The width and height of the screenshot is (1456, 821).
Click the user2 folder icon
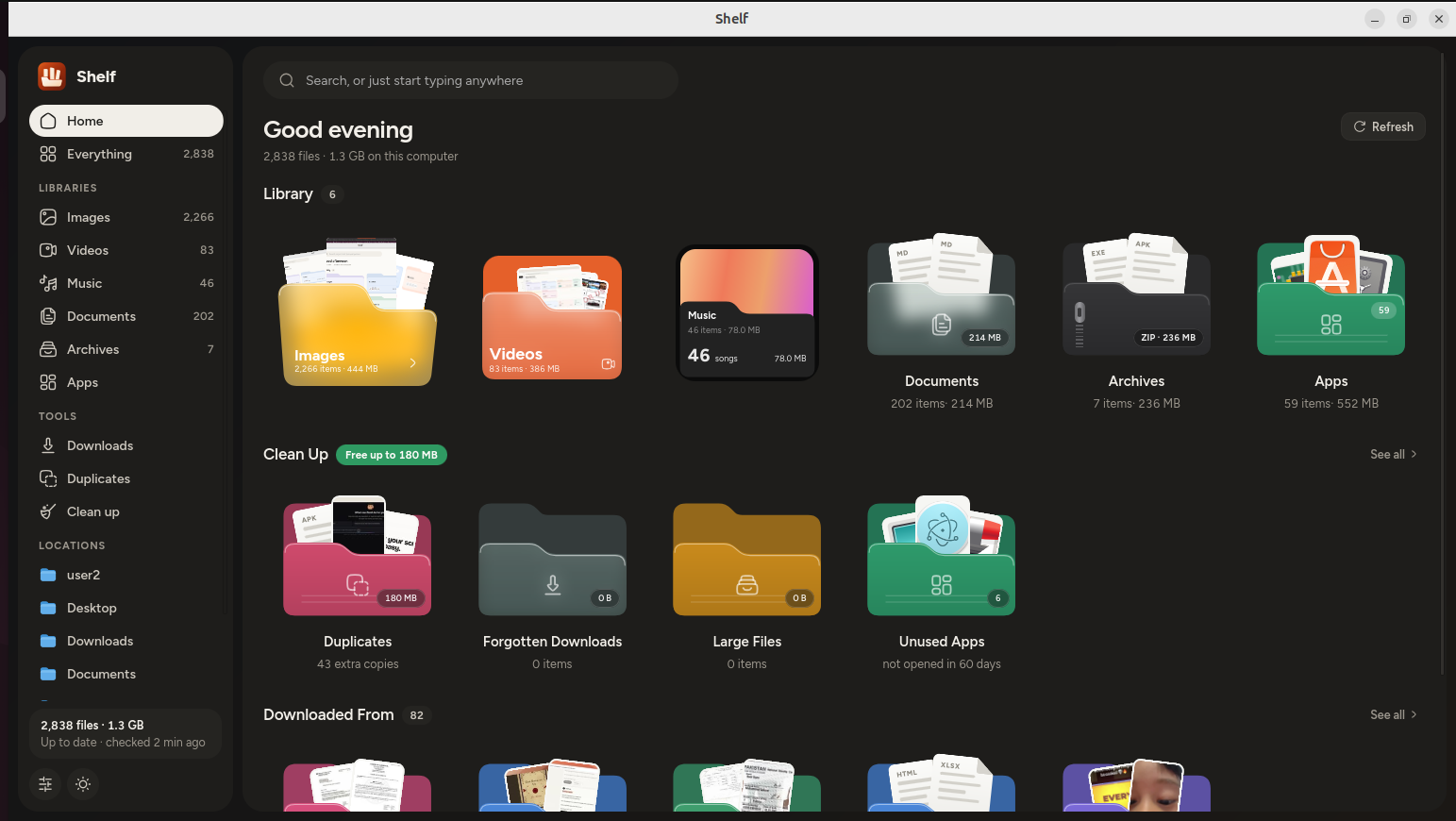pos(48,575)
